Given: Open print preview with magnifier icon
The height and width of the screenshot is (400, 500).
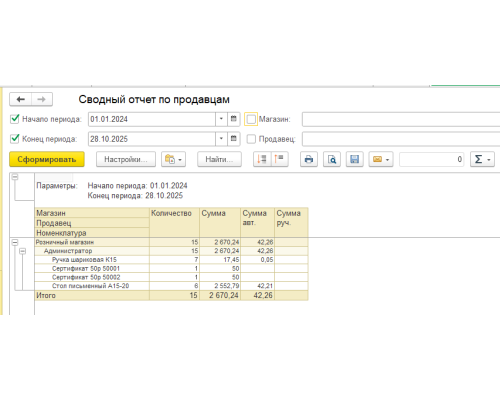Looking at the screenshot, I should (332, 159).
